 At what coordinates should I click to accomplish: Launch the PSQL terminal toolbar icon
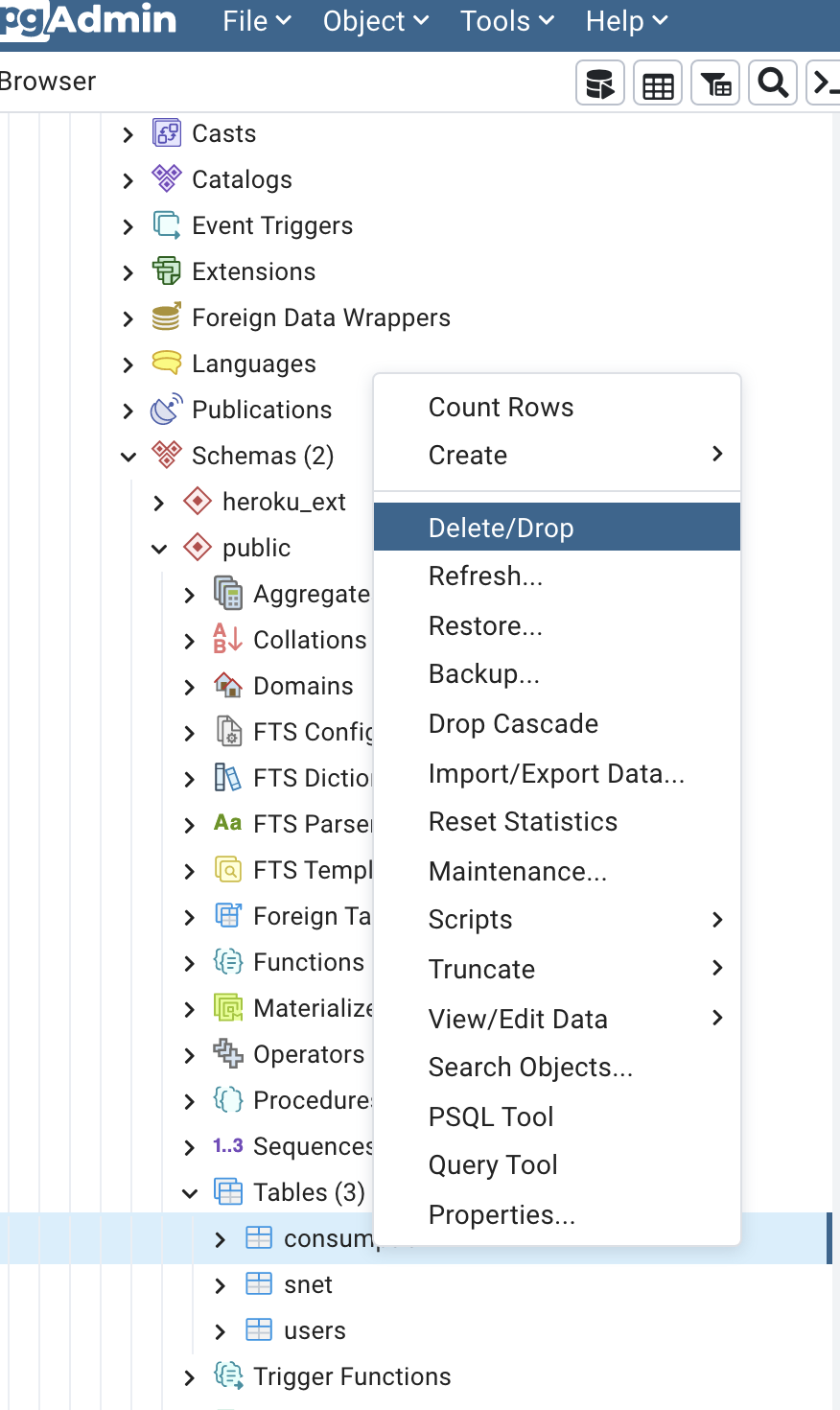tap(823, 83)
